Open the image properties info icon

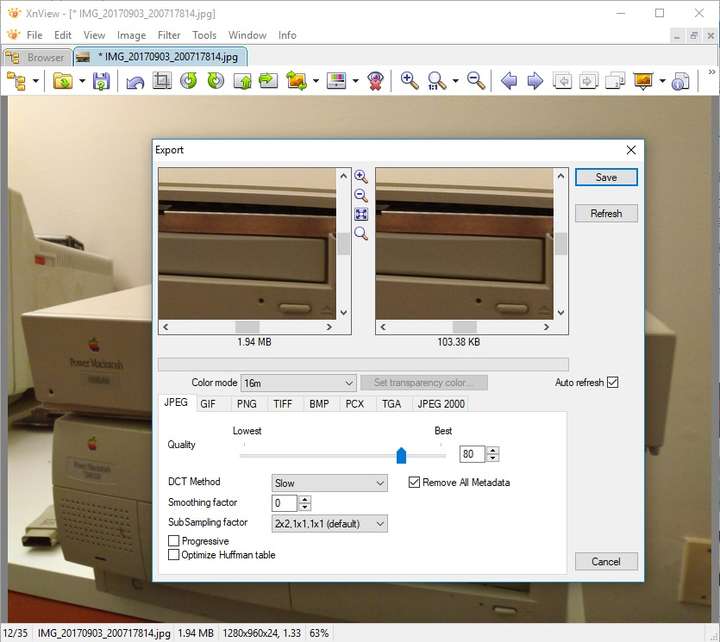[681, 81]
